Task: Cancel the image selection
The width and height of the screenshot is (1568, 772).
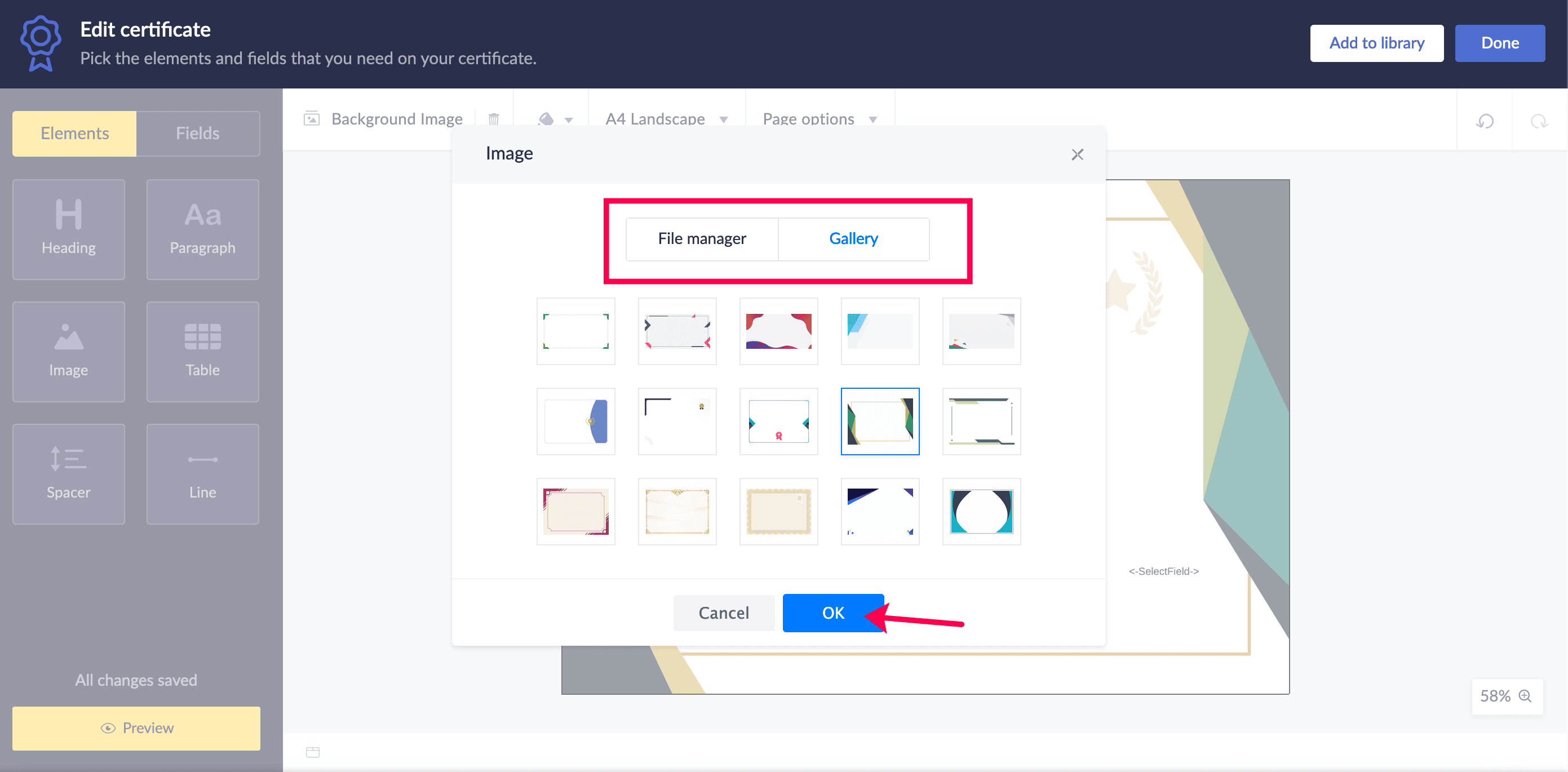Action: click(724, 613)
